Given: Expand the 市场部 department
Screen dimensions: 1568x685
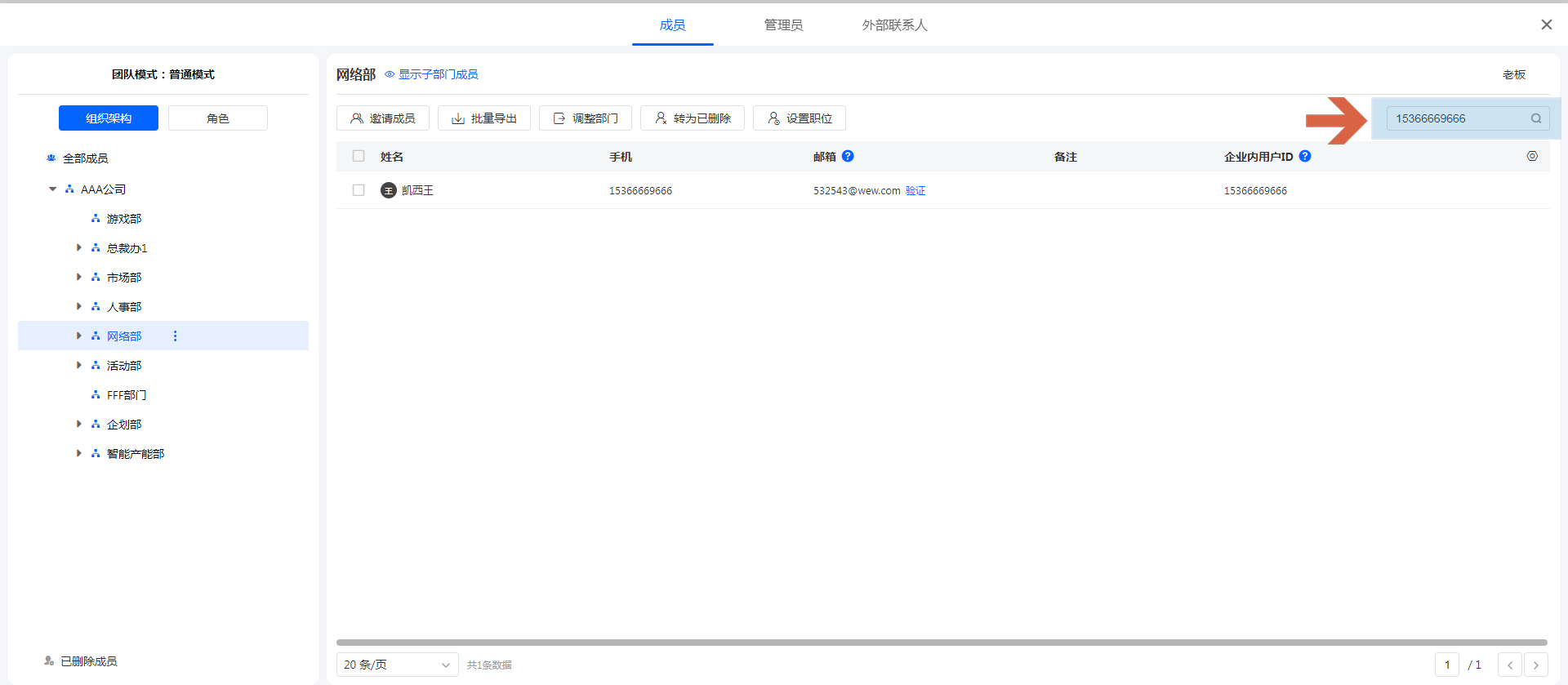Looking at the screenshot, I should 79,277.
